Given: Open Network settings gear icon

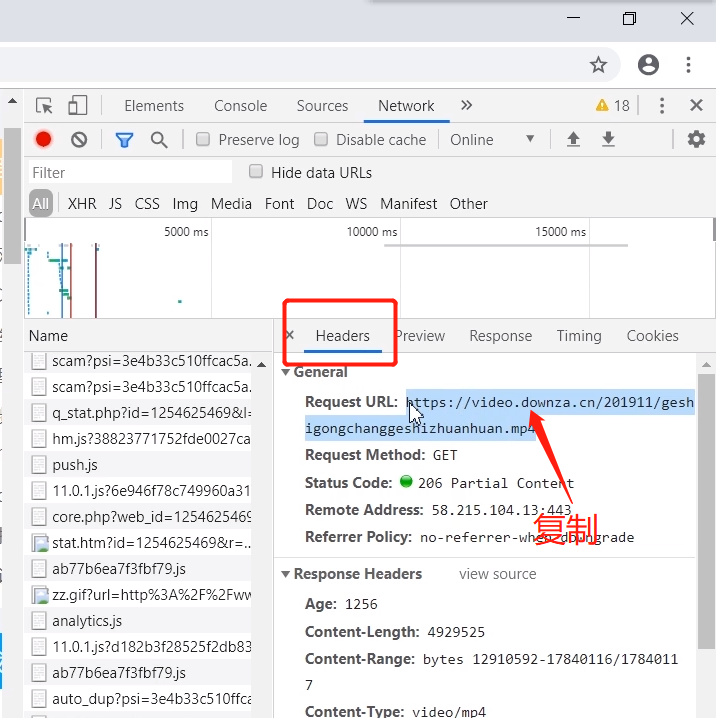Looking at the screenshot, I should click(696, 140).
